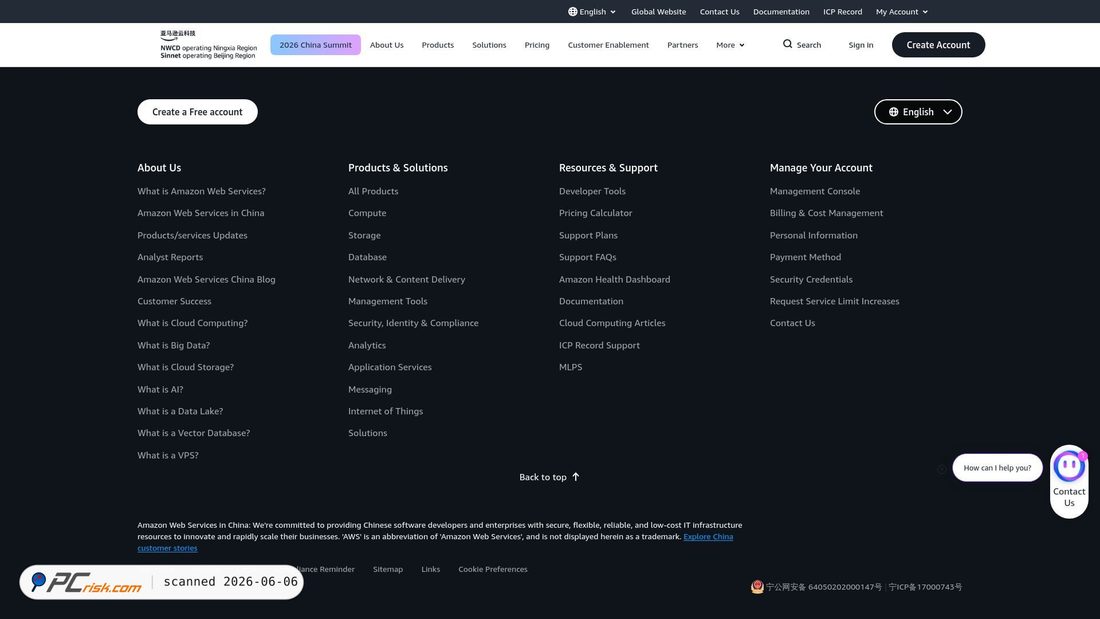Expand the My Account dropdown
The image size is (1100, 619).
point(901,12)
